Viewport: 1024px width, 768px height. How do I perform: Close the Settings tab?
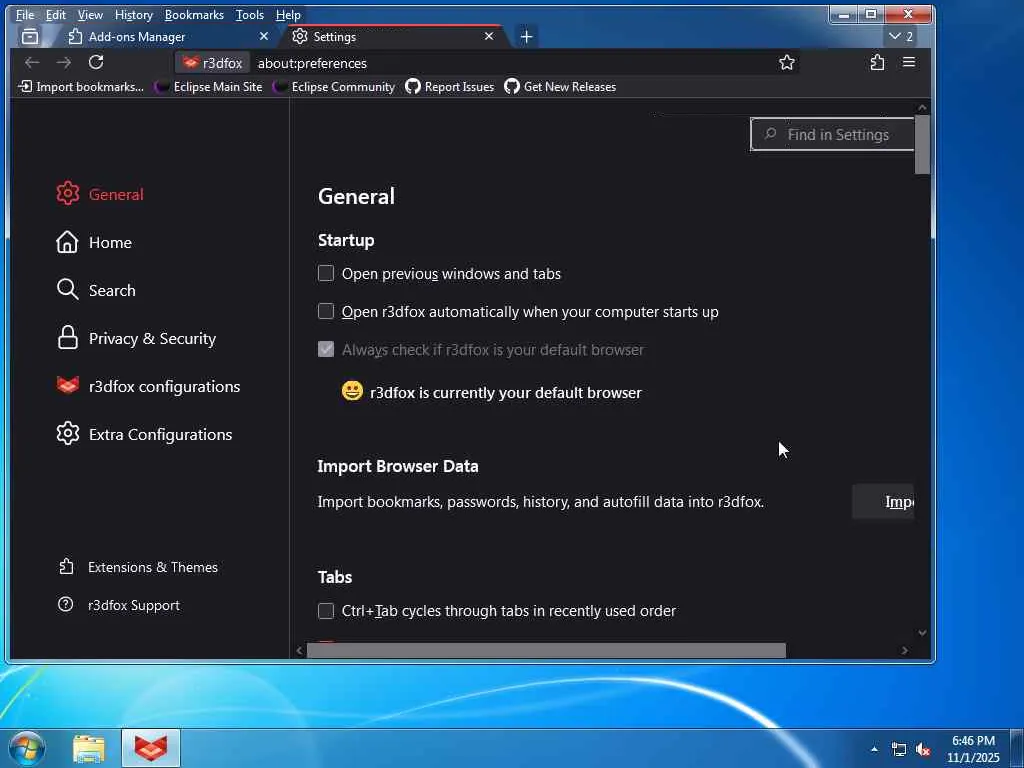point(488,37)
